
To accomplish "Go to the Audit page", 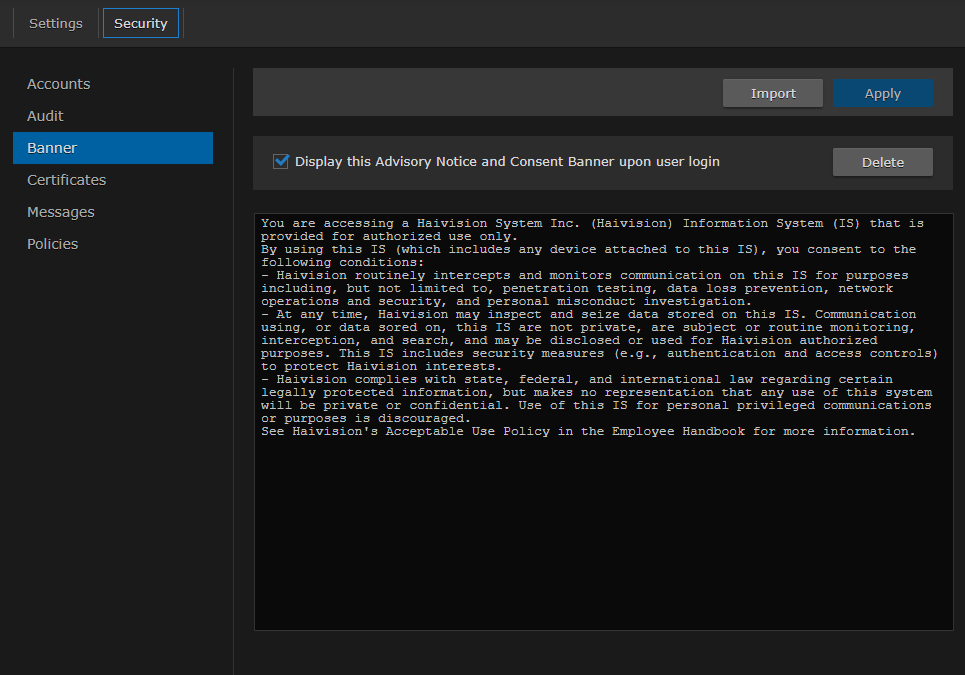I will tap(45, 116).
